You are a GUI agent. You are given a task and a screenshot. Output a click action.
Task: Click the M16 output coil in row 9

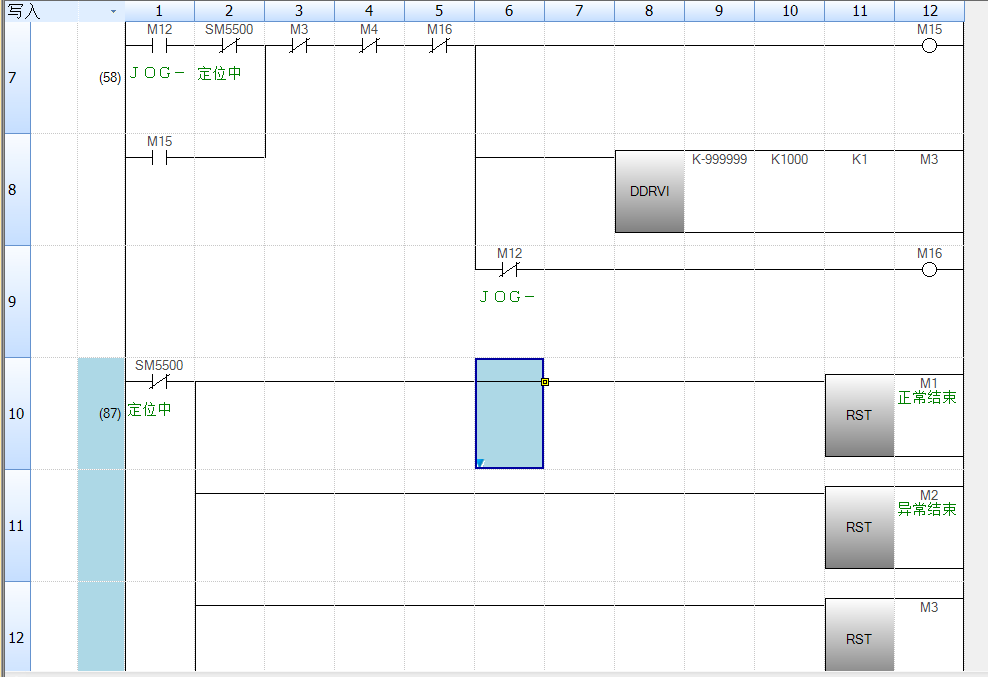tap(929, 269)
